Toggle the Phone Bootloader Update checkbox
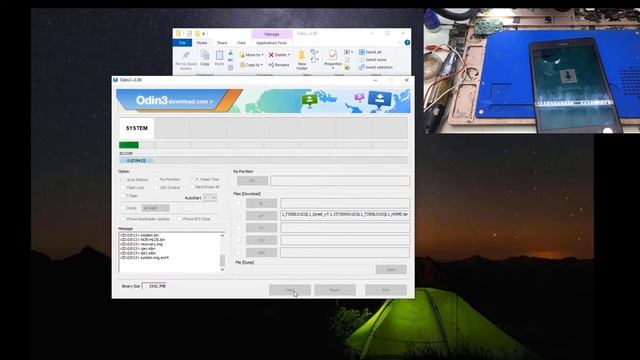 122,219
